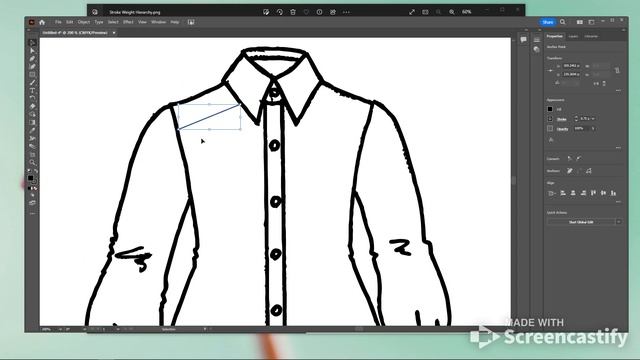Click the Edit image icon in Photos window
Viewport: 640px width, 360px height.
[x=266, y=12]
